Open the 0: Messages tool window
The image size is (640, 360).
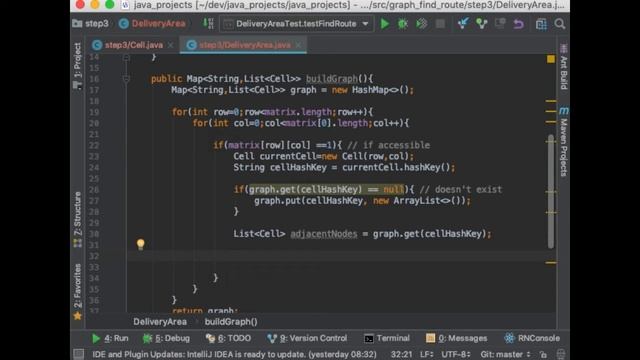(456, 338)
